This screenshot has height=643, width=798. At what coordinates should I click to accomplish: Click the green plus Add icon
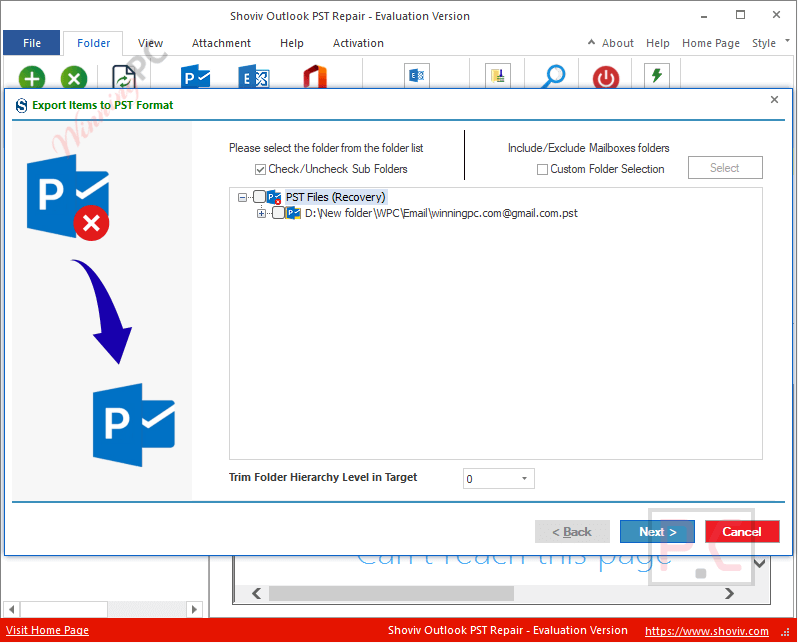pyautogui.click(x=32, y=78)
